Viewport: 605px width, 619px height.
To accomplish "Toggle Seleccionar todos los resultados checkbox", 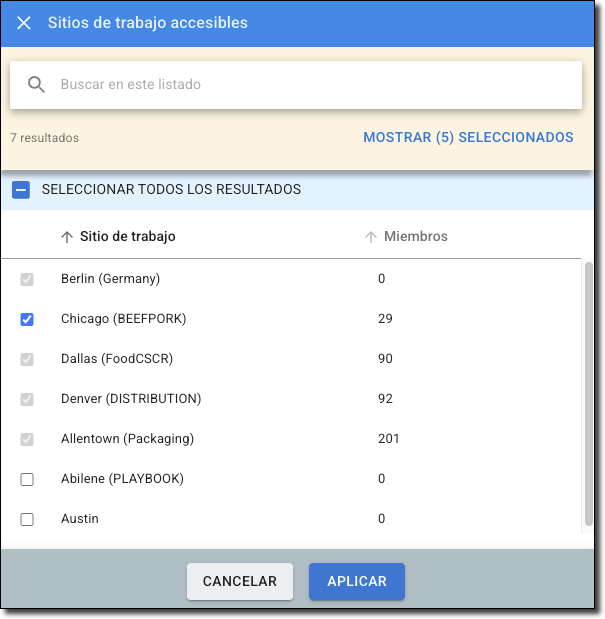I will (x=21, y=189).
